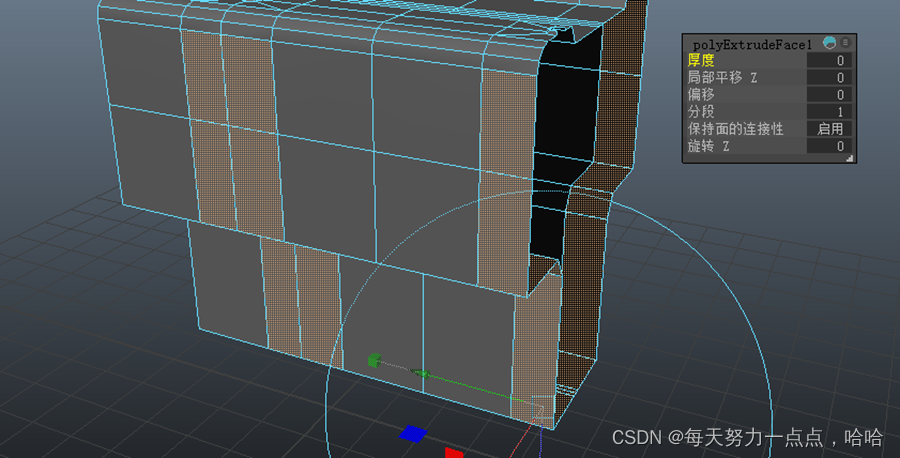Image resolution: width=900 pixels, height=458 pixels.
Task: Click the 分段 value field
Action: click(829, 112)
